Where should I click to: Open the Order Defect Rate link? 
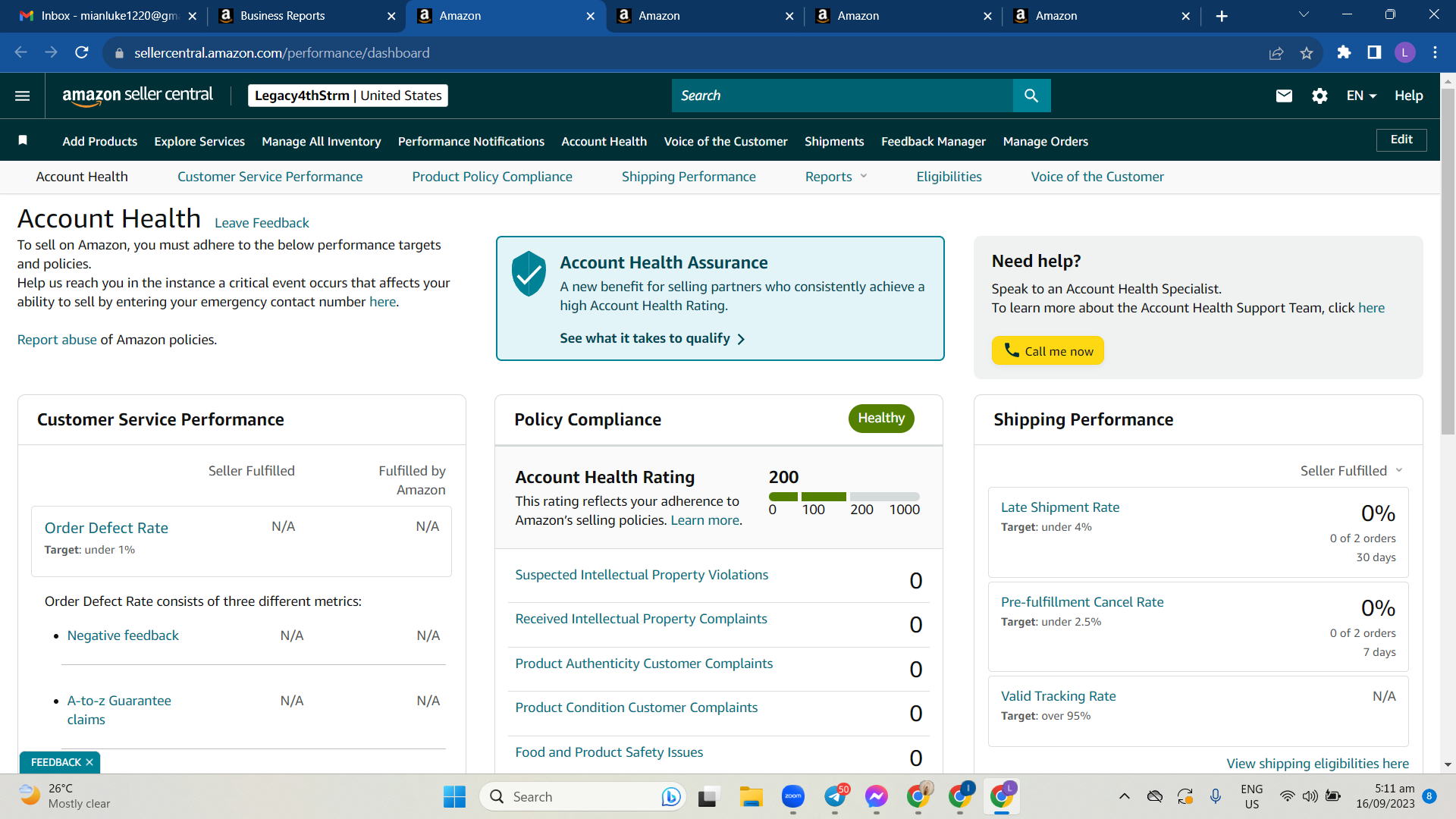click(x=106, y=528)
